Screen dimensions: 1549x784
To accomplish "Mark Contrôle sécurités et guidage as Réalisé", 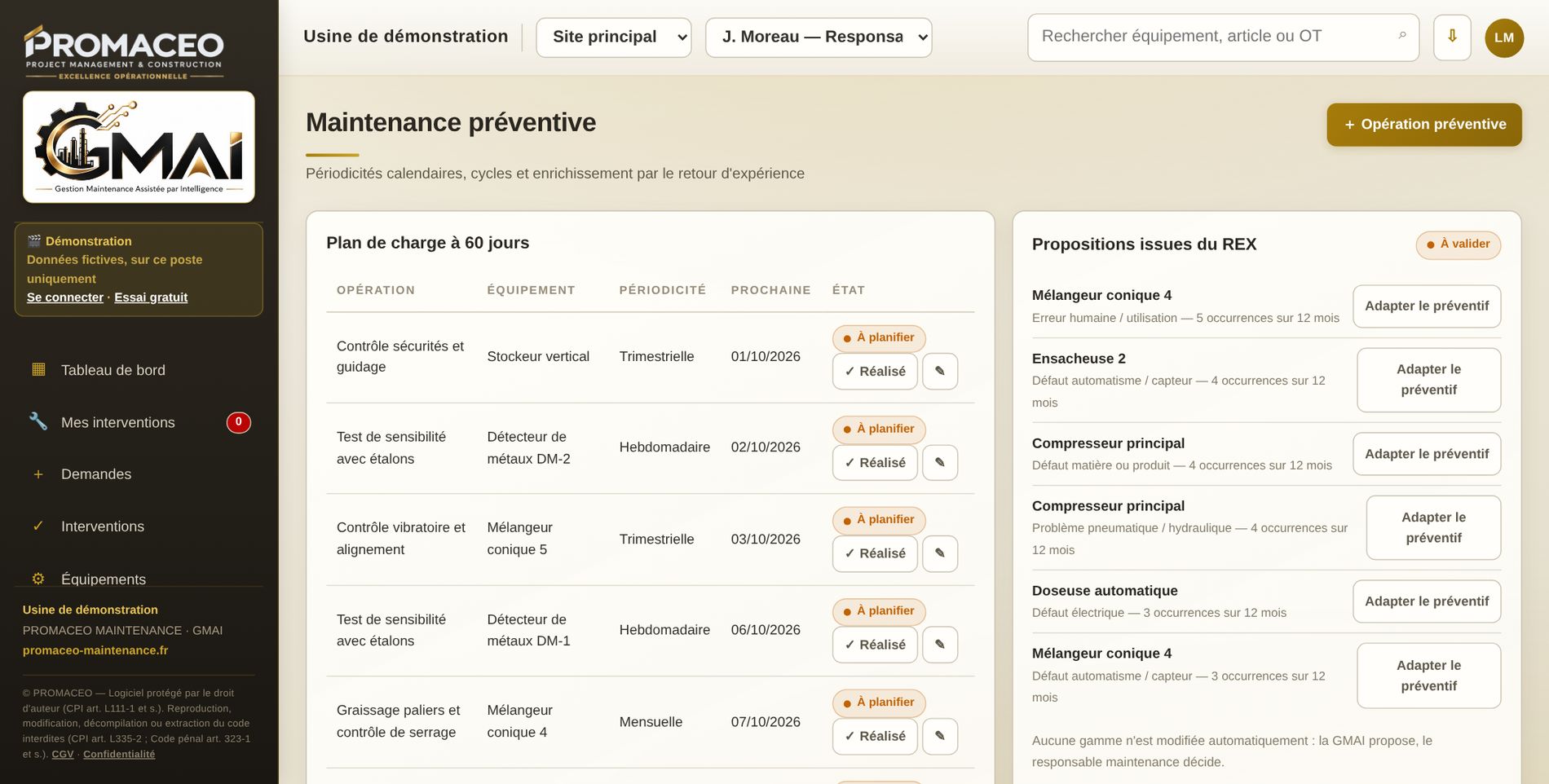I will 875,372.
